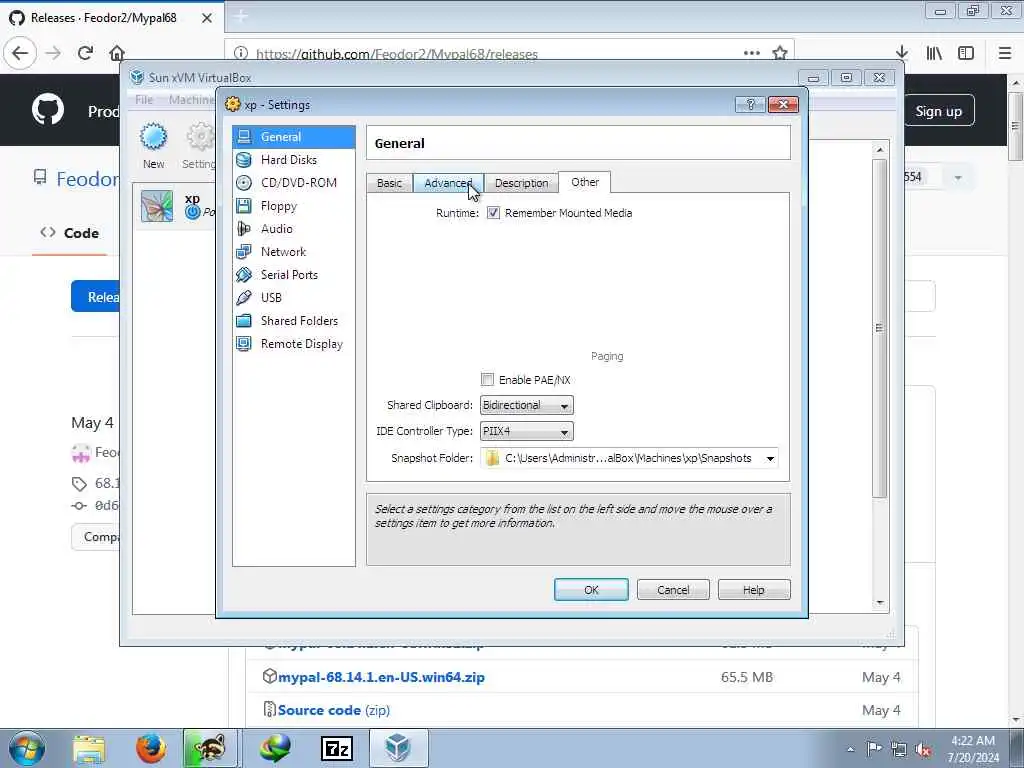The image size is (1024, 768).
Task: Open the Action Center flag tray icon
Action: (x=874, y=749)
